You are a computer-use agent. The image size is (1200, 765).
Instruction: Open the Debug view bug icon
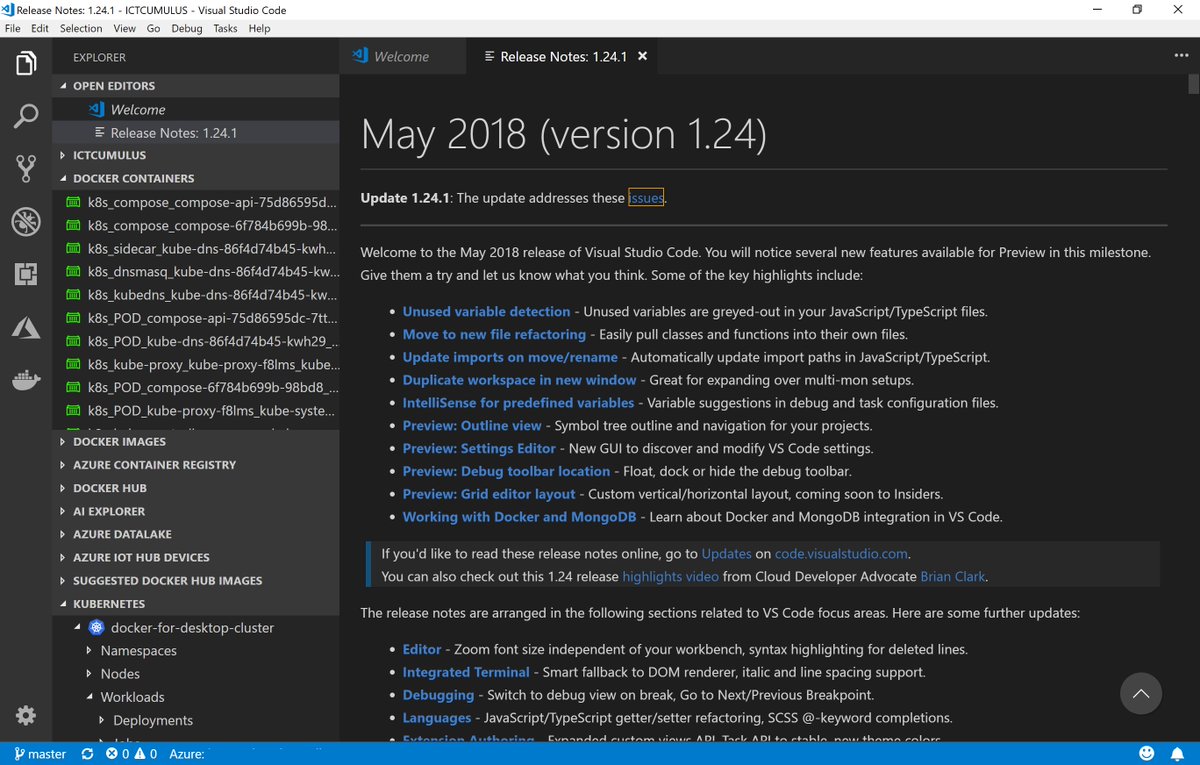(26, 221)
